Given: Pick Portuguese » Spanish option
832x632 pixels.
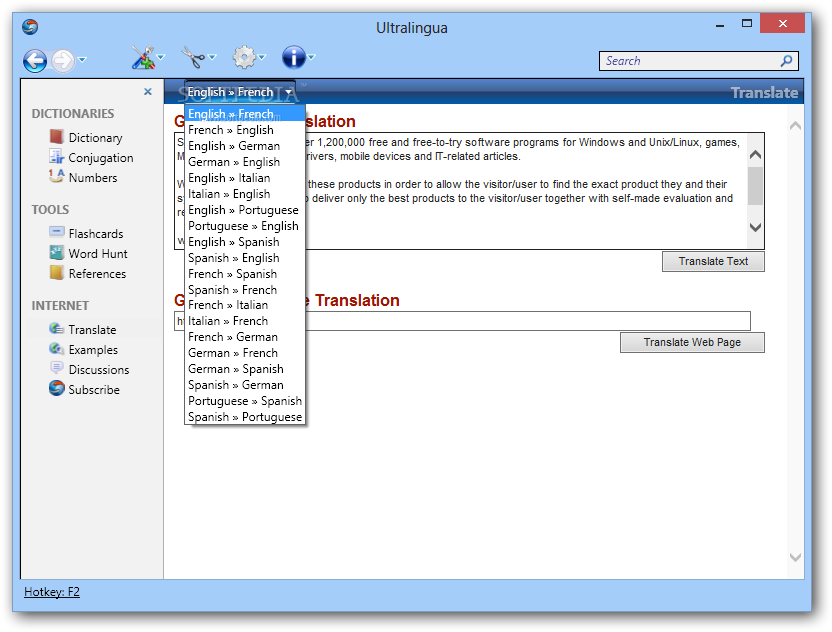Looking at the screenshot, I should pyautogui.click(x=245, y=401).
